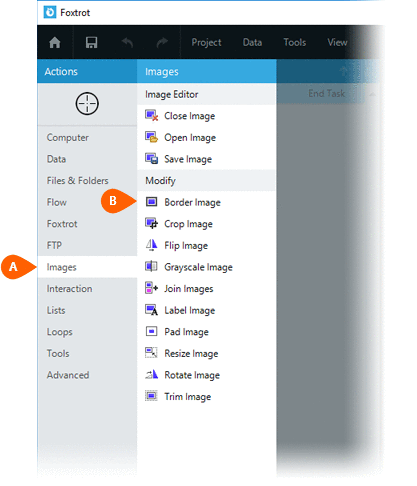Click the Save floppy disk icon
The width and height of the screenshot is (417, 486).
pos(91,42)
